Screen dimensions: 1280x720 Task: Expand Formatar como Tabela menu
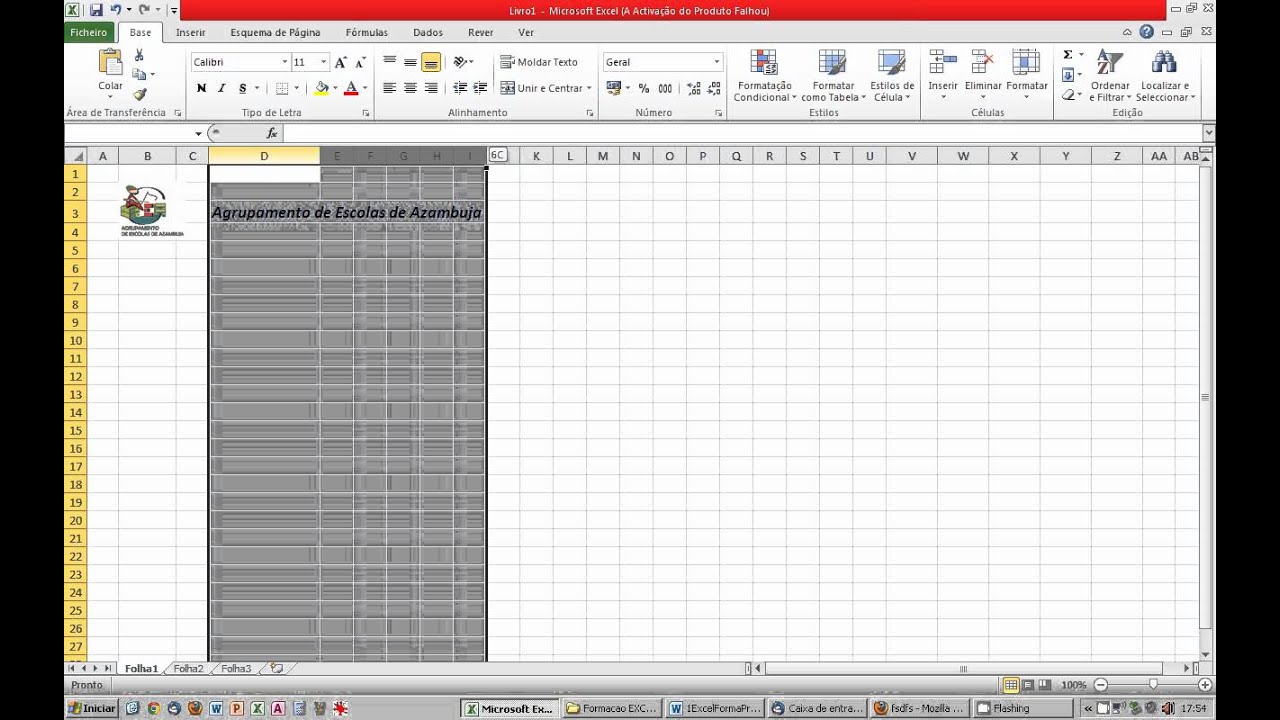[833, 76]
